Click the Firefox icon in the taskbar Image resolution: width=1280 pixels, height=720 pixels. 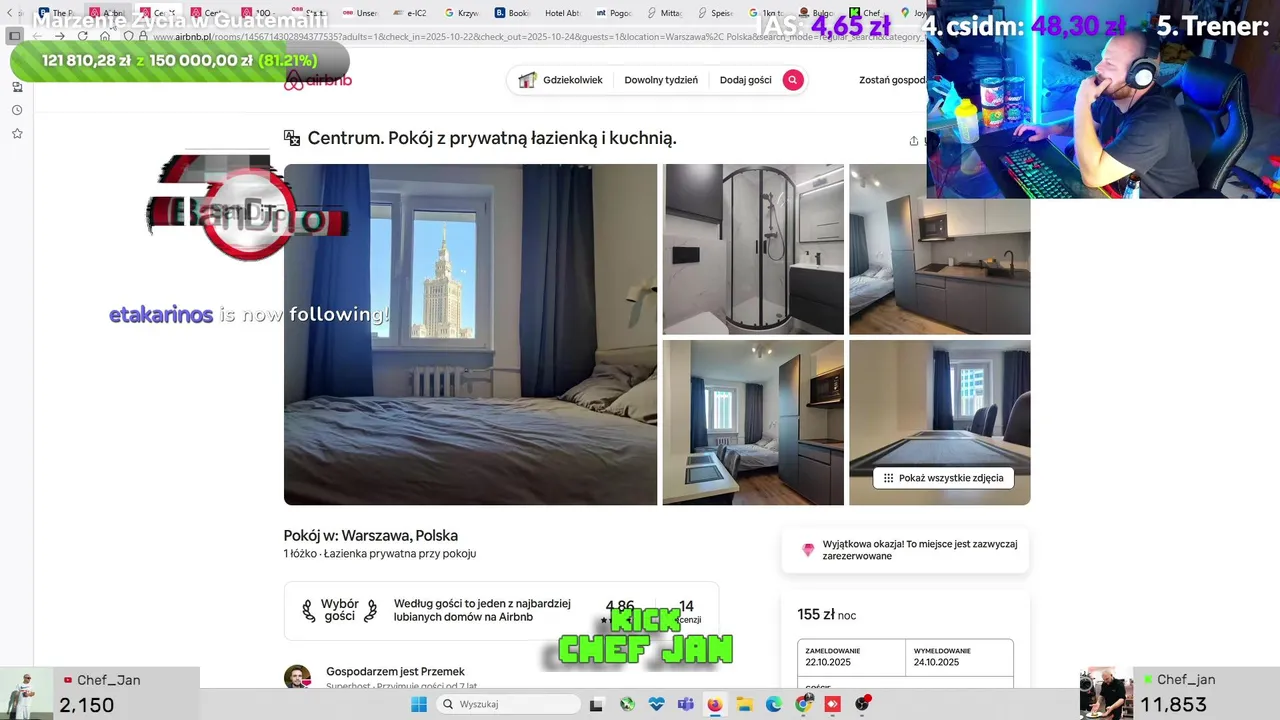pyautogui.click(x=714, y=704)
